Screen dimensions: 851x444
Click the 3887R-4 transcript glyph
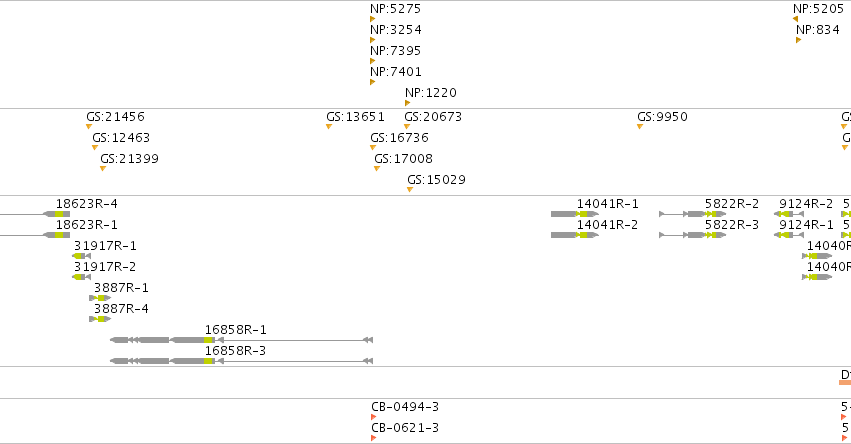coord(100,319)
